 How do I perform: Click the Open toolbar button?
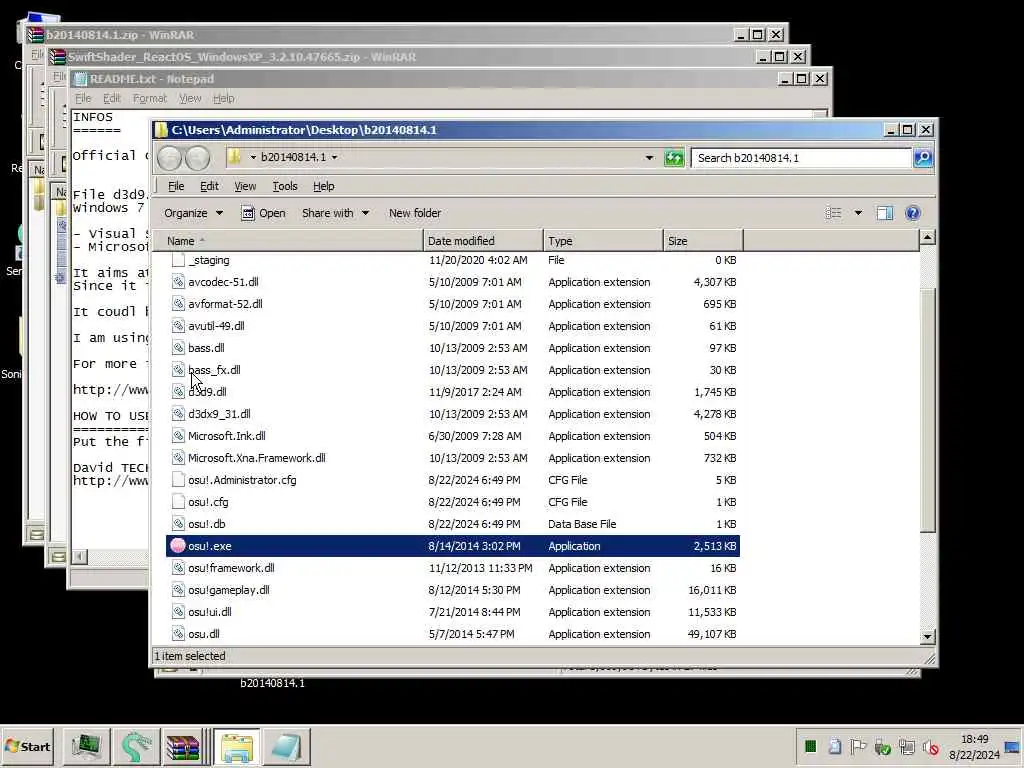(263, 213)
